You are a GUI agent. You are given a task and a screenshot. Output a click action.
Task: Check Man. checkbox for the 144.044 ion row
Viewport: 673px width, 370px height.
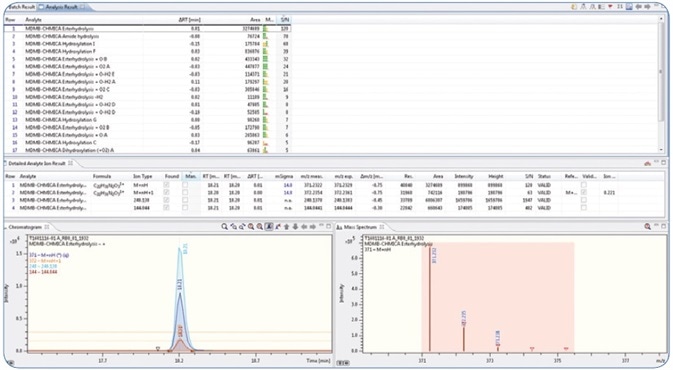click(185, 208)
